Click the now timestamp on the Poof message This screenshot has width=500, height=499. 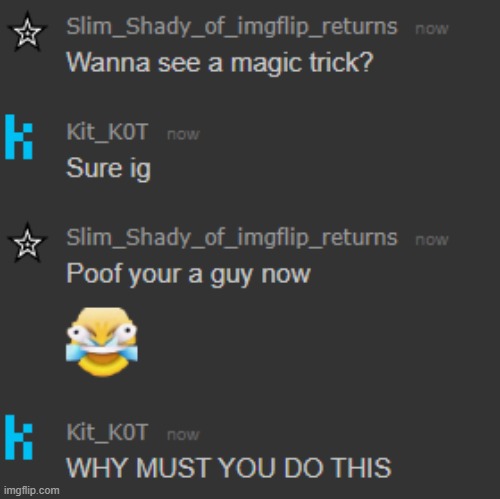click(x=432, y=240)
